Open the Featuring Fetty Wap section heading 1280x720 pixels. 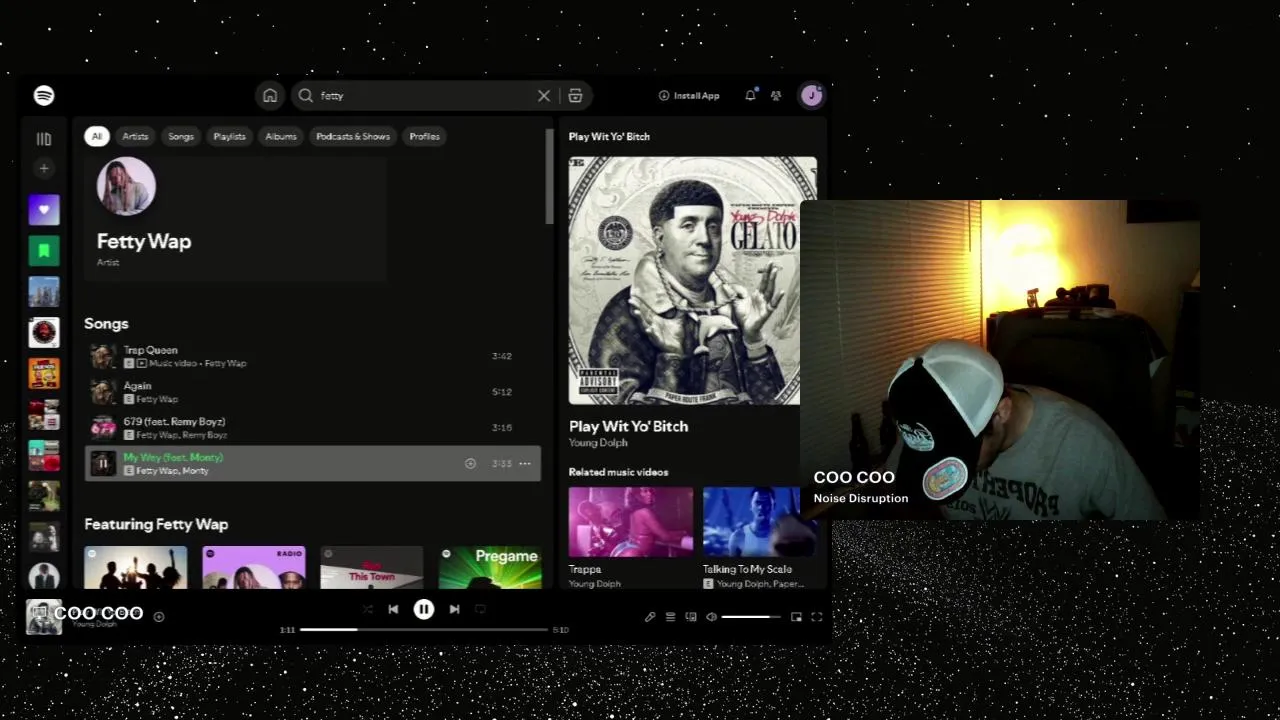click(156, 524)
